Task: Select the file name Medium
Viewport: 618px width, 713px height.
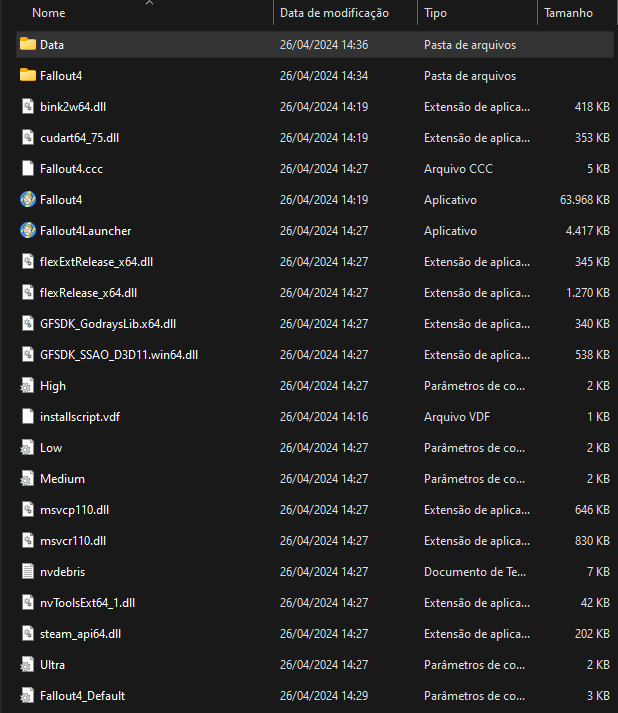Action: click(x=62, y=479)
